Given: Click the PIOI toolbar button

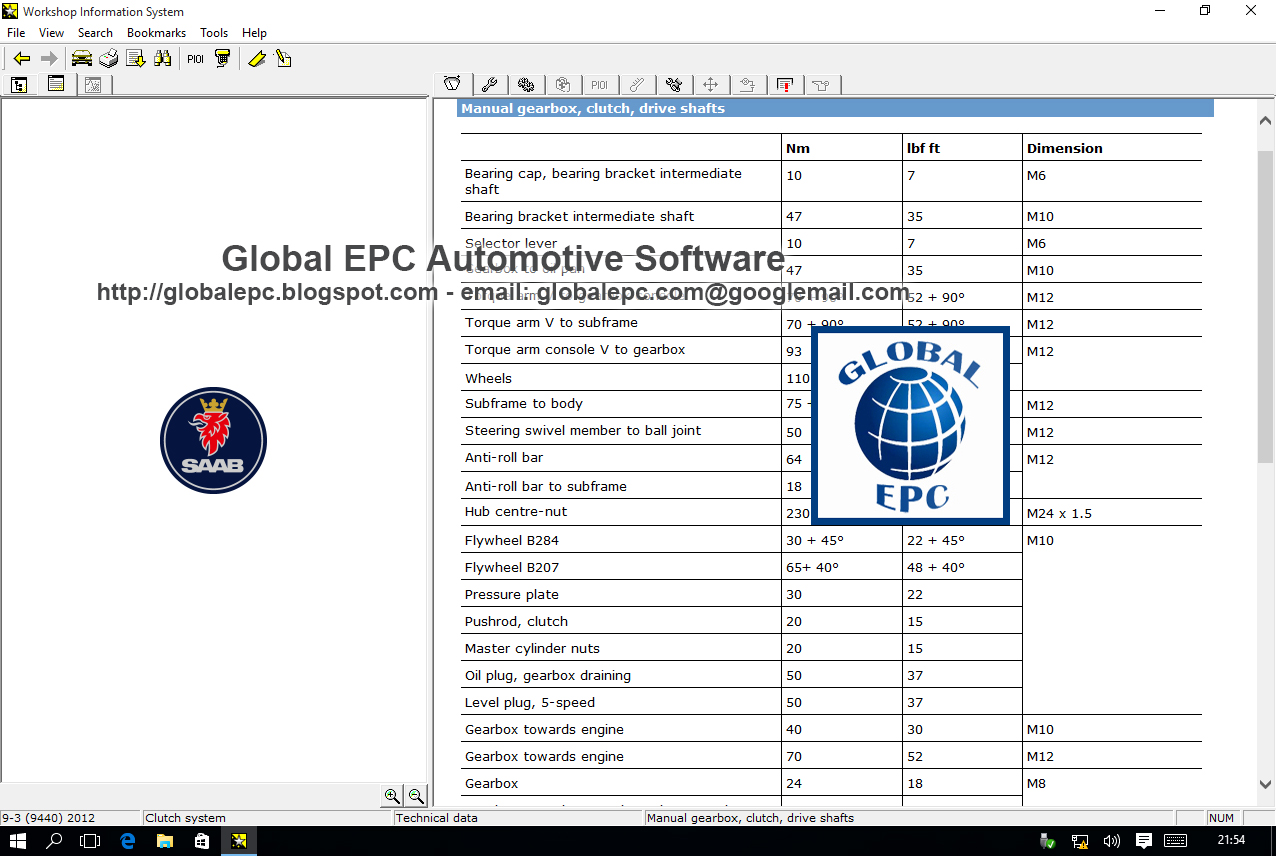Looking at the screenshot, I should tap(195, 59).
